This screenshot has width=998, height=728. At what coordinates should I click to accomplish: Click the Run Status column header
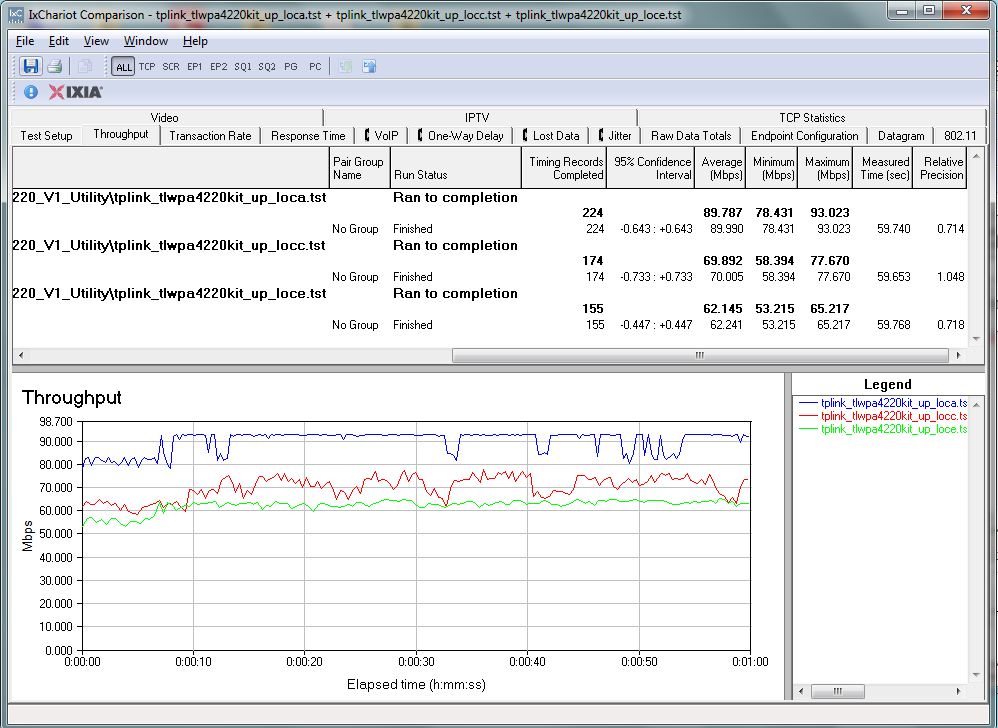[455, 168]
